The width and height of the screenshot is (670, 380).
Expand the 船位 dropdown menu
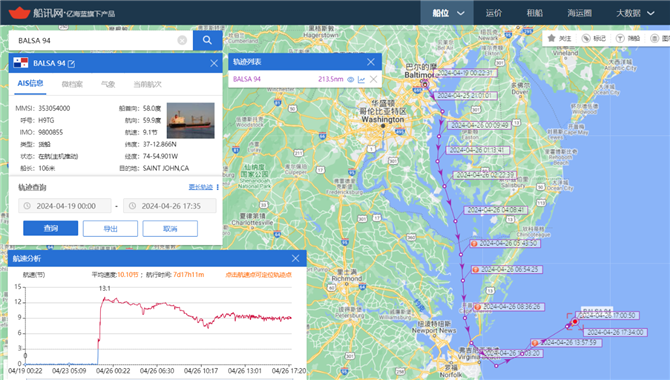[x=447, y=13]
